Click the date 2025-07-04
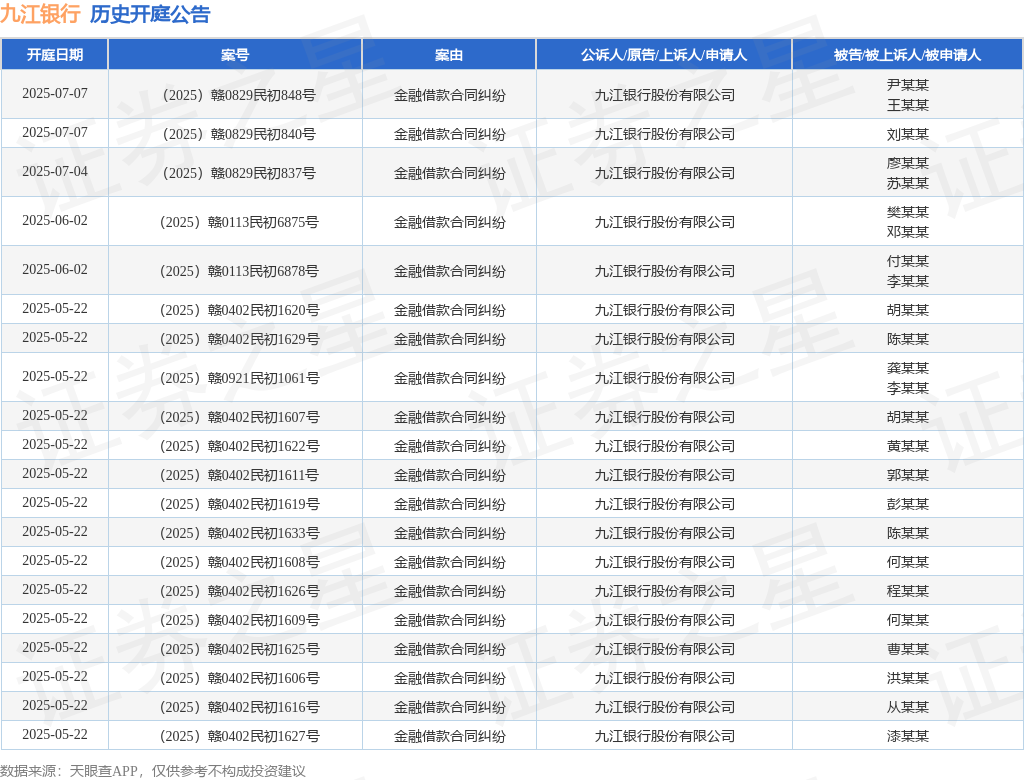The image size is (1024, 780). tap(55, 171)
